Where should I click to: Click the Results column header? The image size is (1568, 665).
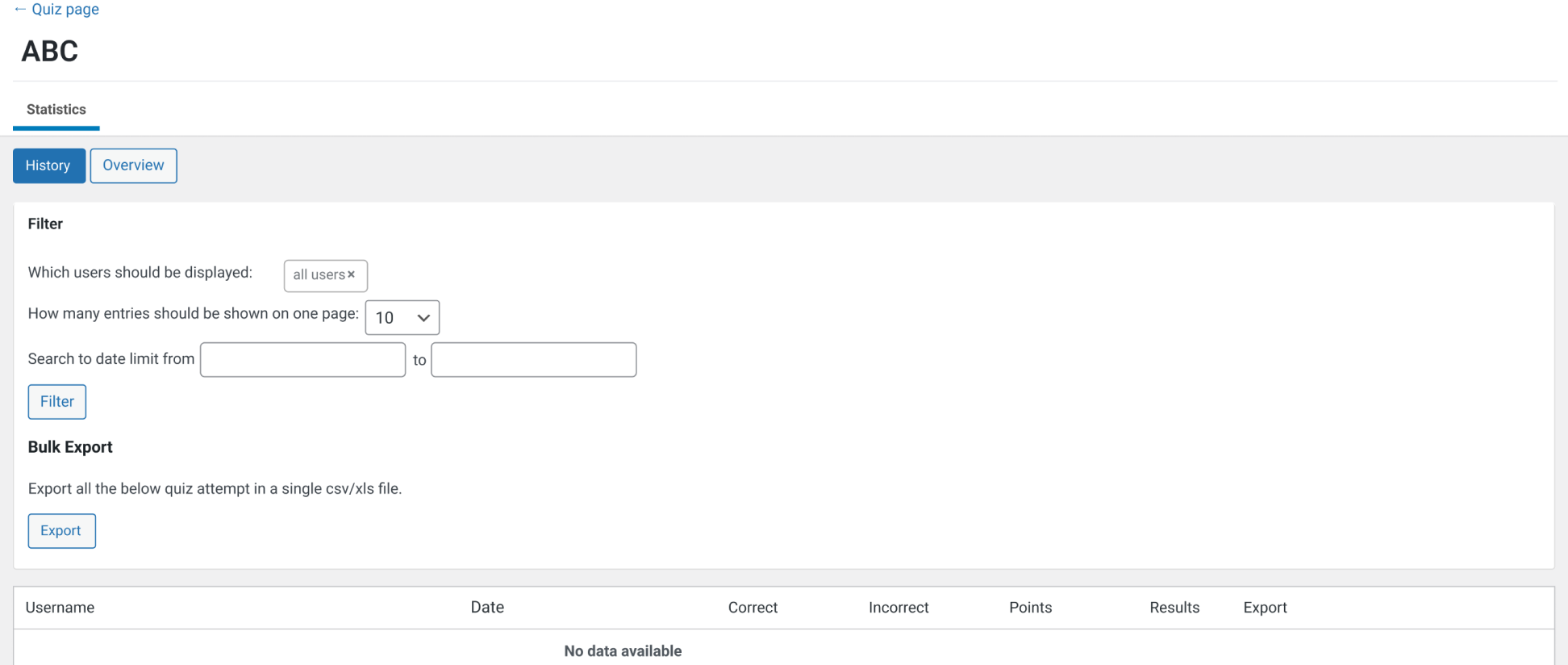[x=1174, y=608]
